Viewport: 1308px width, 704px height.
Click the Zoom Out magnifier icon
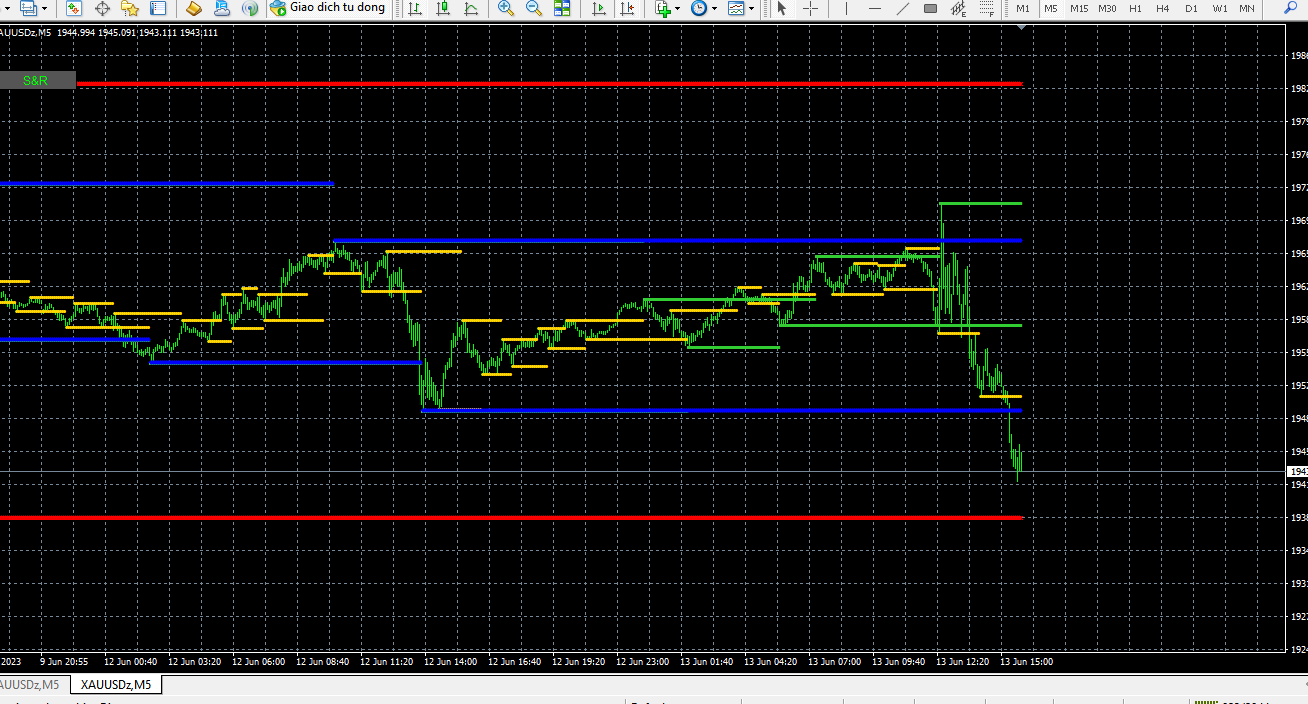click(x=534, y=8)
